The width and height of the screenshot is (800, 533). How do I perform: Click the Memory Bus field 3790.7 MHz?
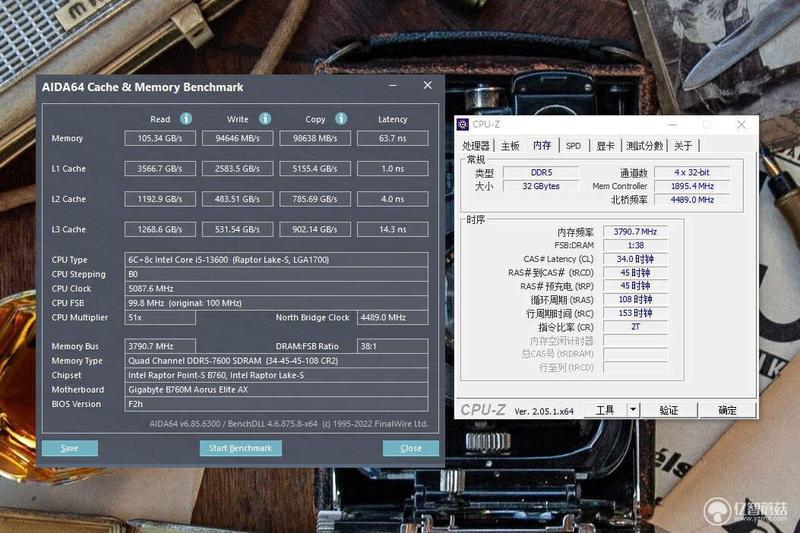(160, 346)
